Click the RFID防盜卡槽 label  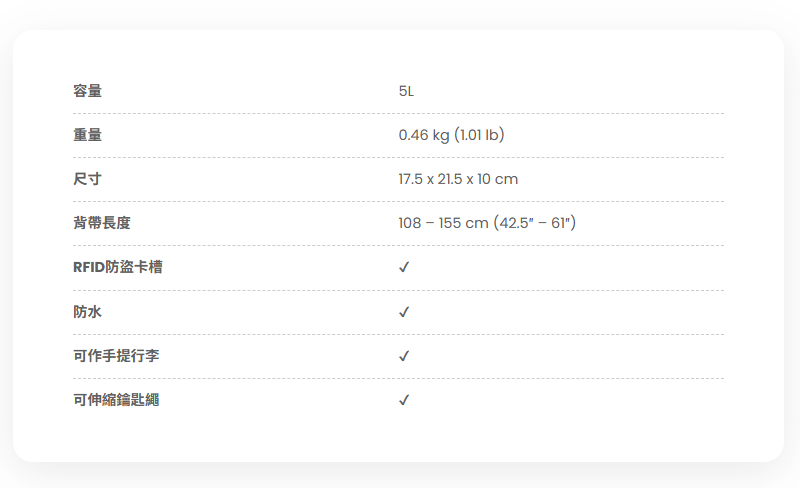(117, 268)
